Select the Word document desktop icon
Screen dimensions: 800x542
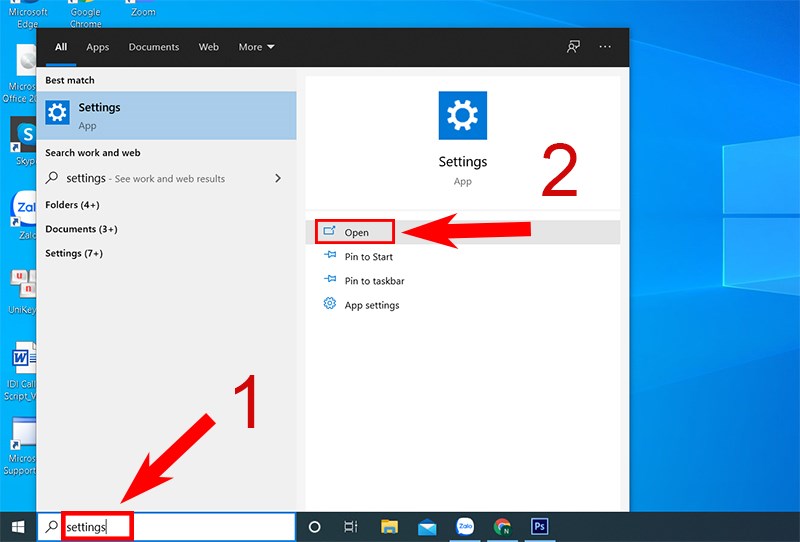pos(20,372)
